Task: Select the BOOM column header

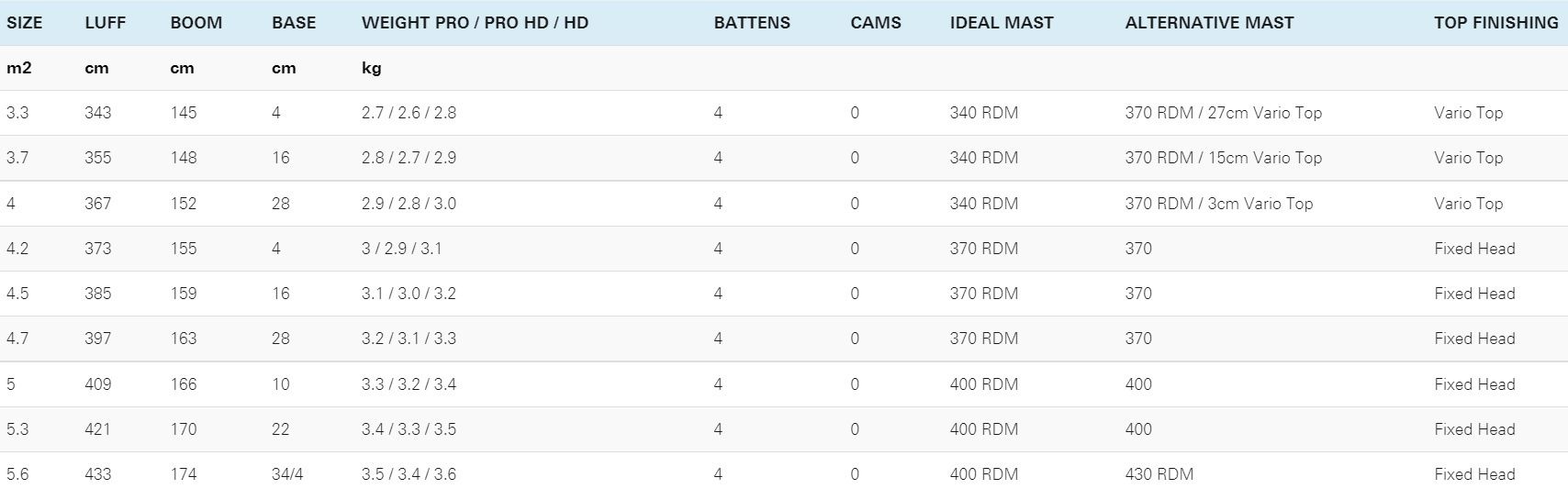Action: 196,23
